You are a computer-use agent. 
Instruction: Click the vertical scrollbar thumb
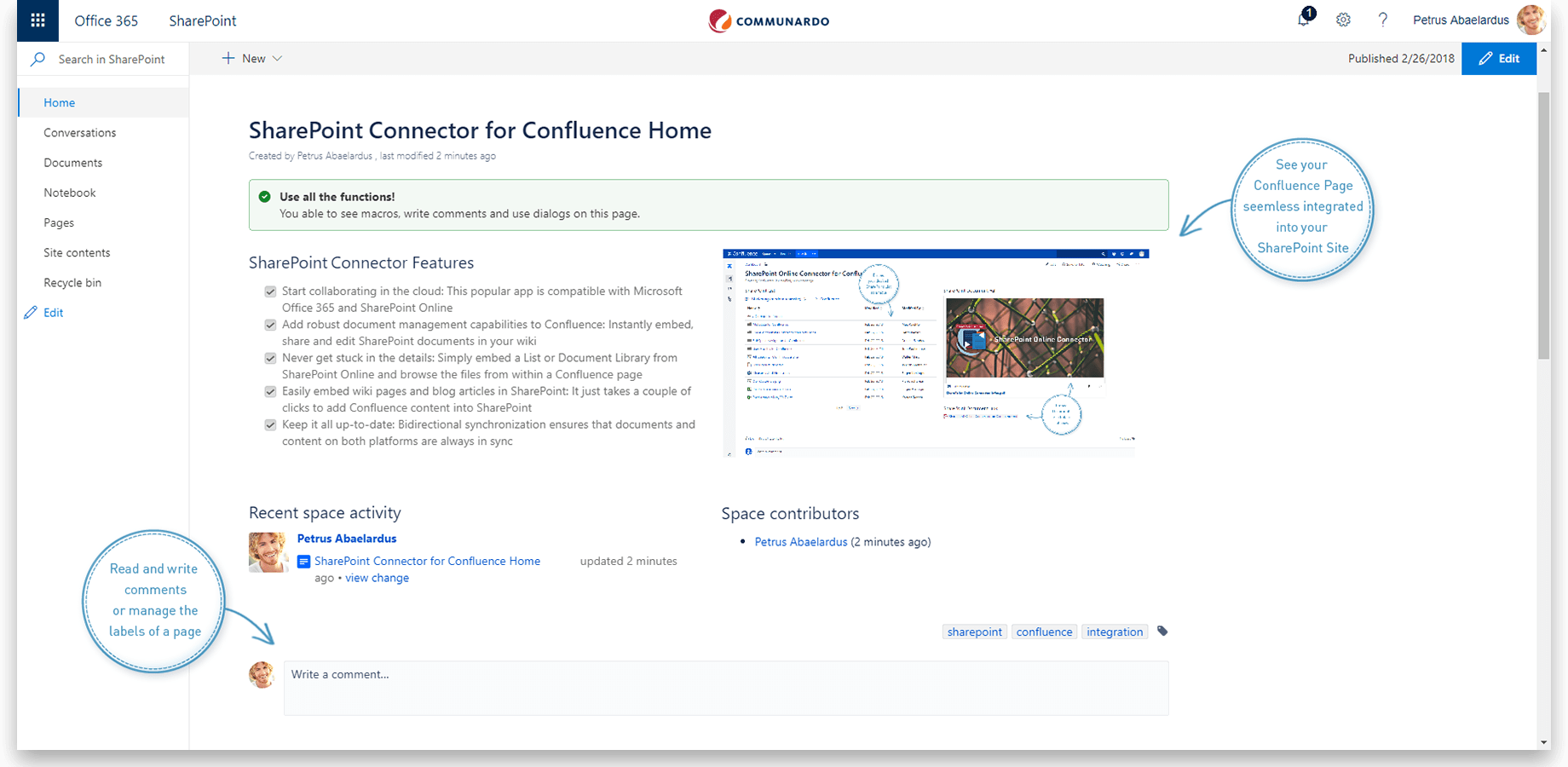[x=1543, y=226]
